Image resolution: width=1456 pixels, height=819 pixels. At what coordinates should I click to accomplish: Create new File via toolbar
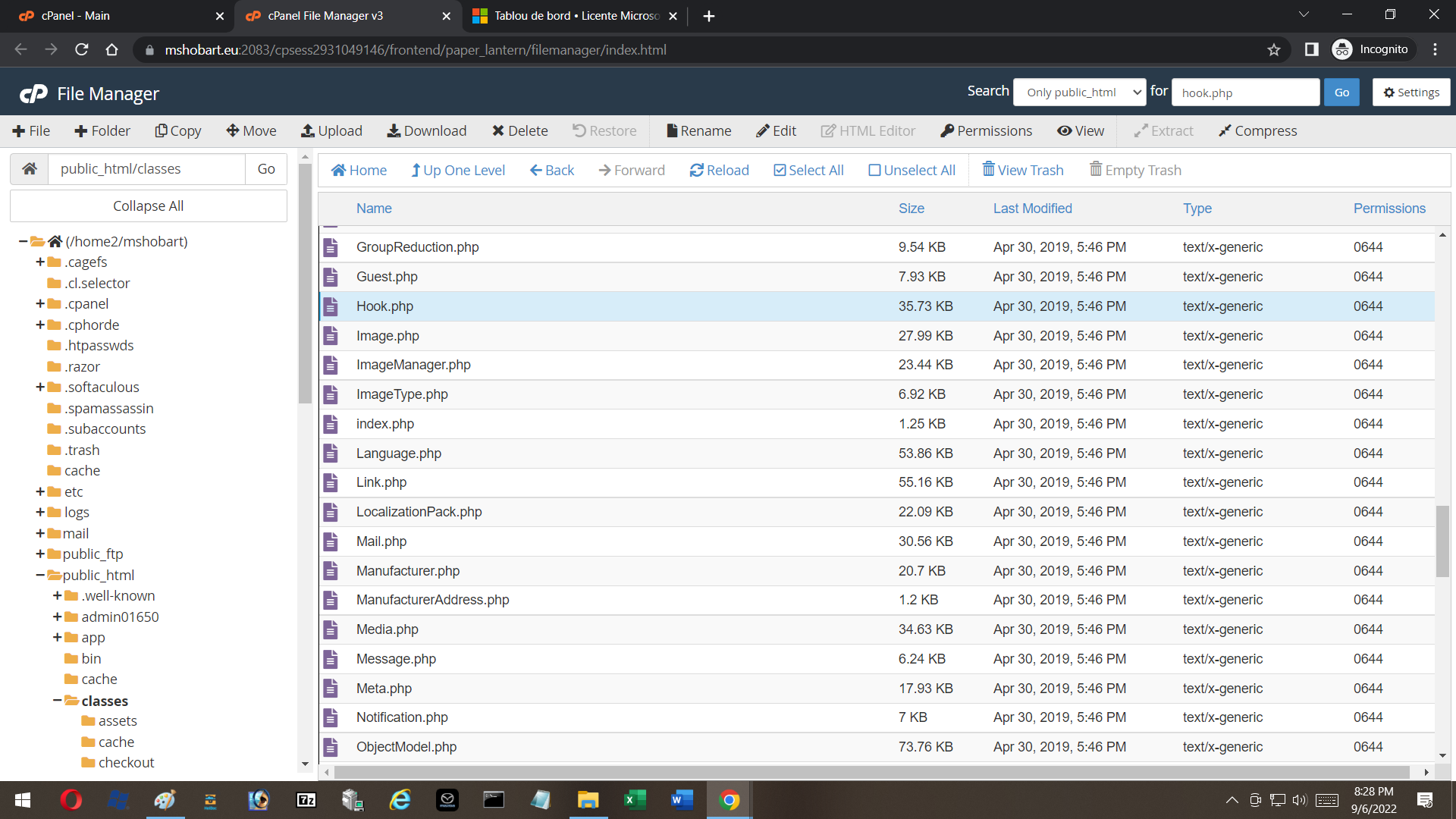31,130
